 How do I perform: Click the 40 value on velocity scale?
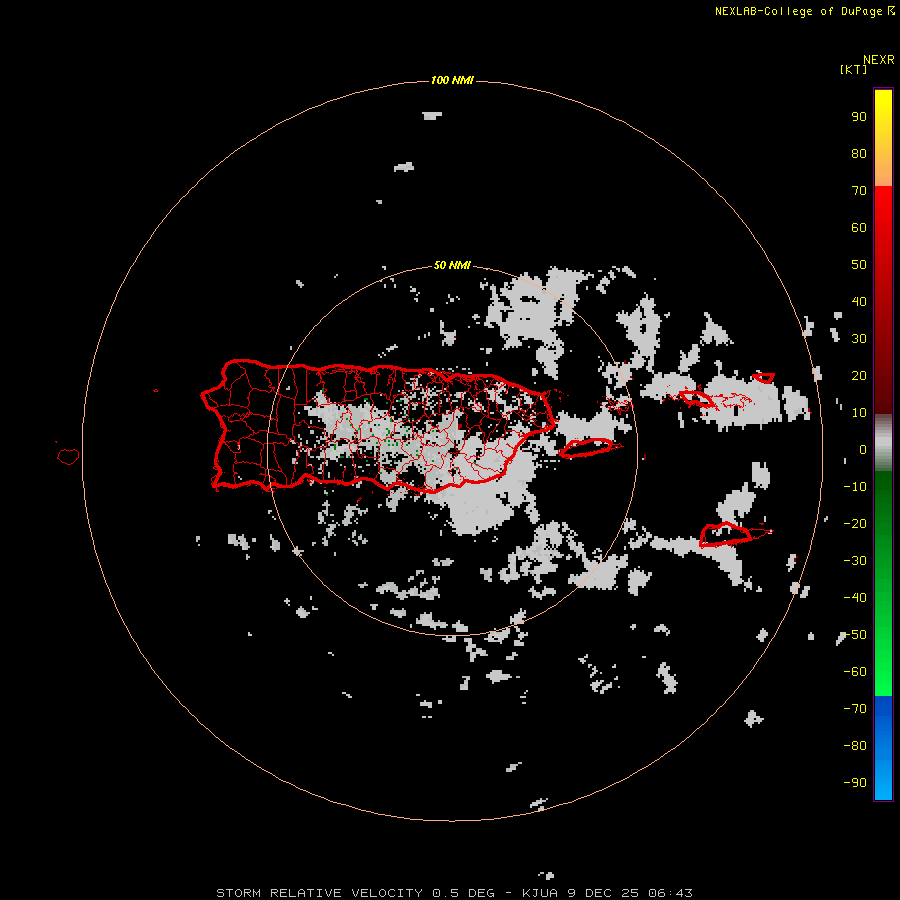(859, 301)
